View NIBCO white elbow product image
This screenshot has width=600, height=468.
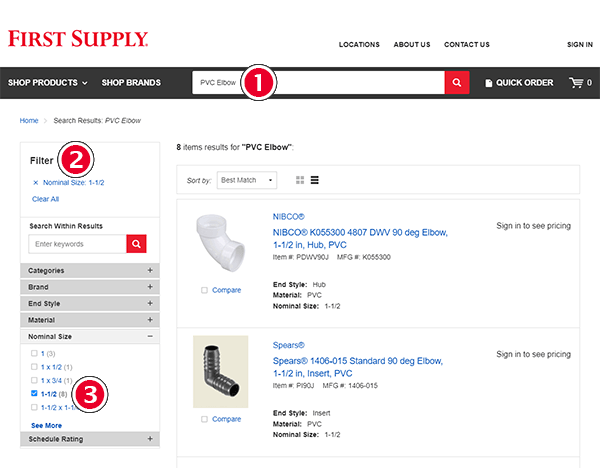[221, 243]
